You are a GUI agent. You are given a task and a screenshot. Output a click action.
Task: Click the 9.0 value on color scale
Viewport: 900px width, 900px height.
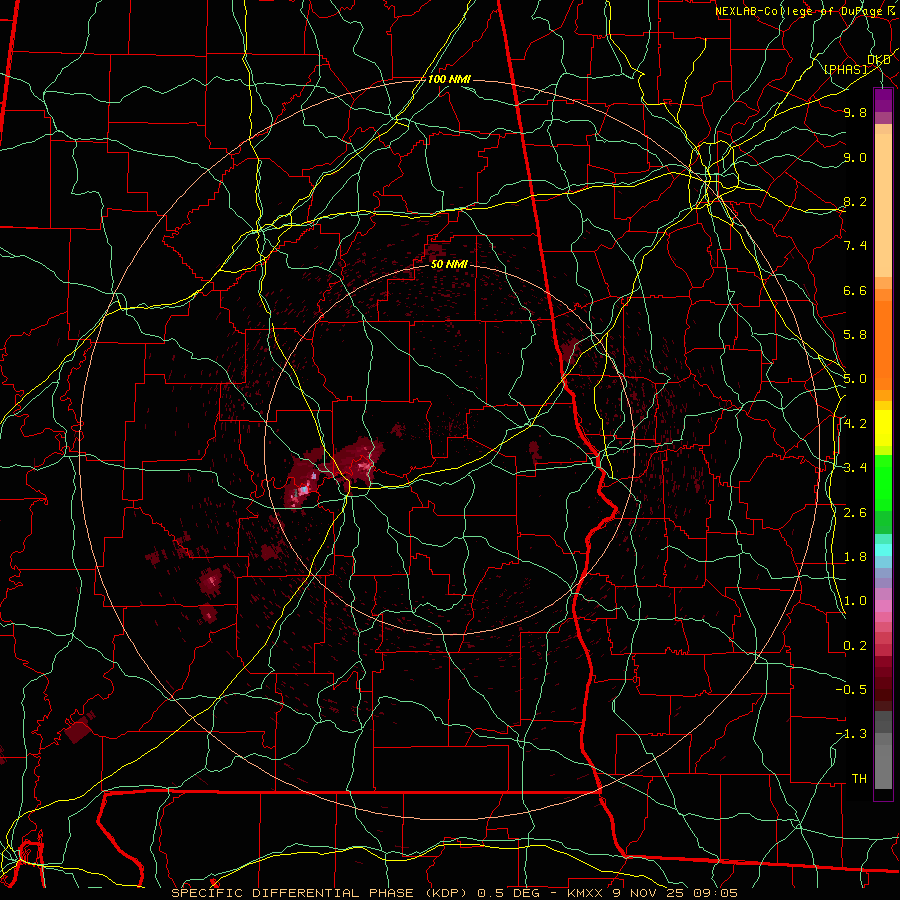[855, 157]
